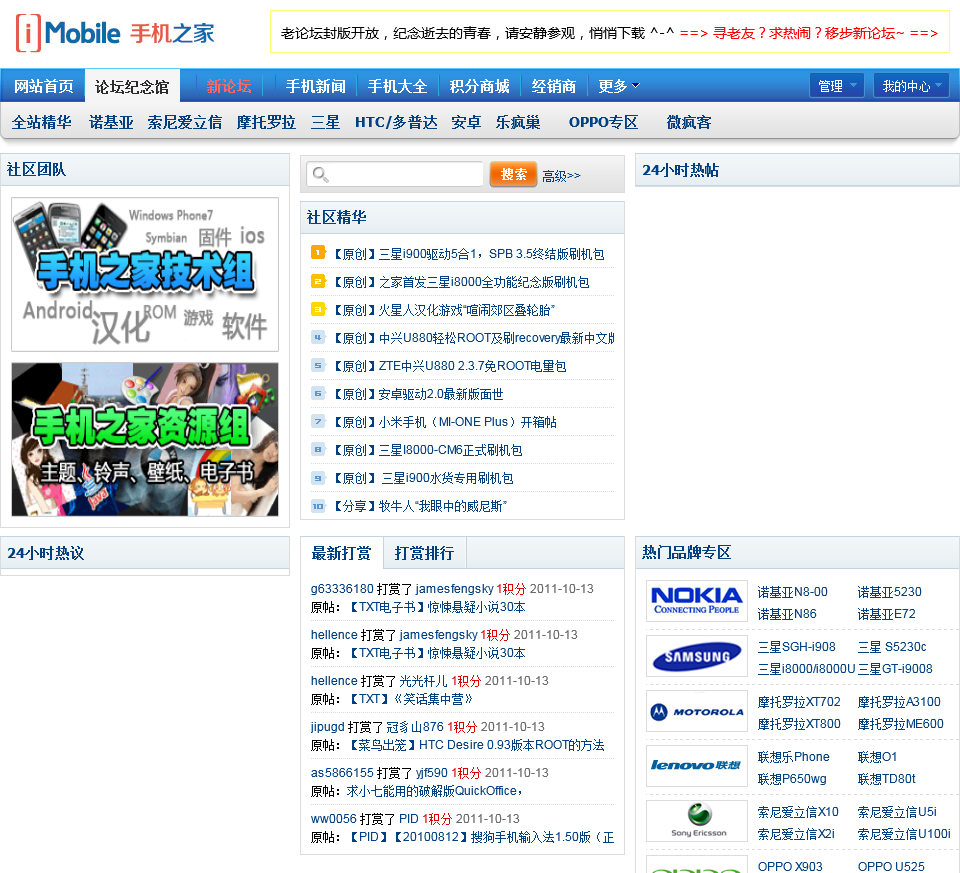
Task: Open the Nokia brand logo
Action: click(x=697, y=601)
